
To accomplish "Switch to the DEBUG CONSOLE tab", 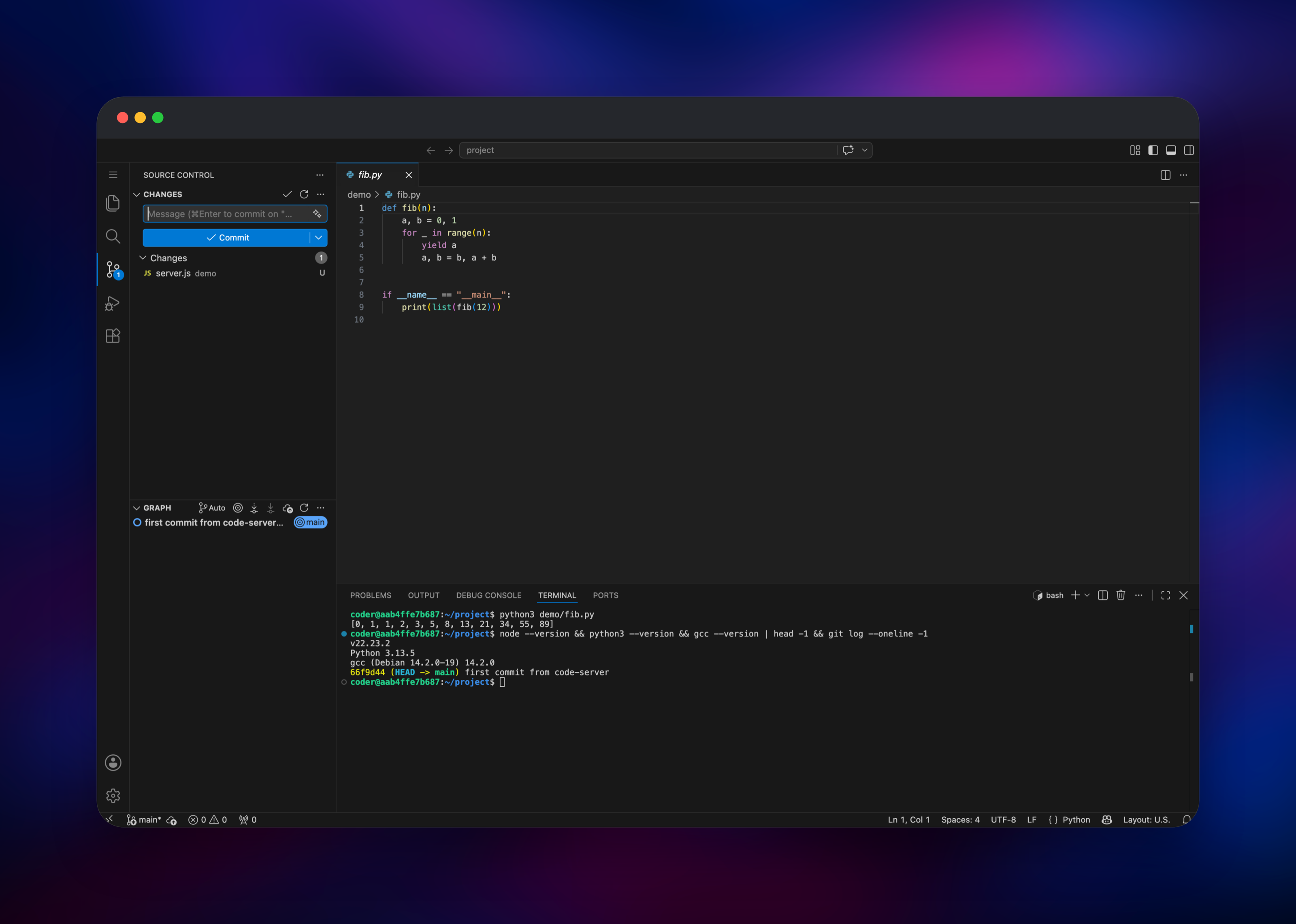I will 489,595.
